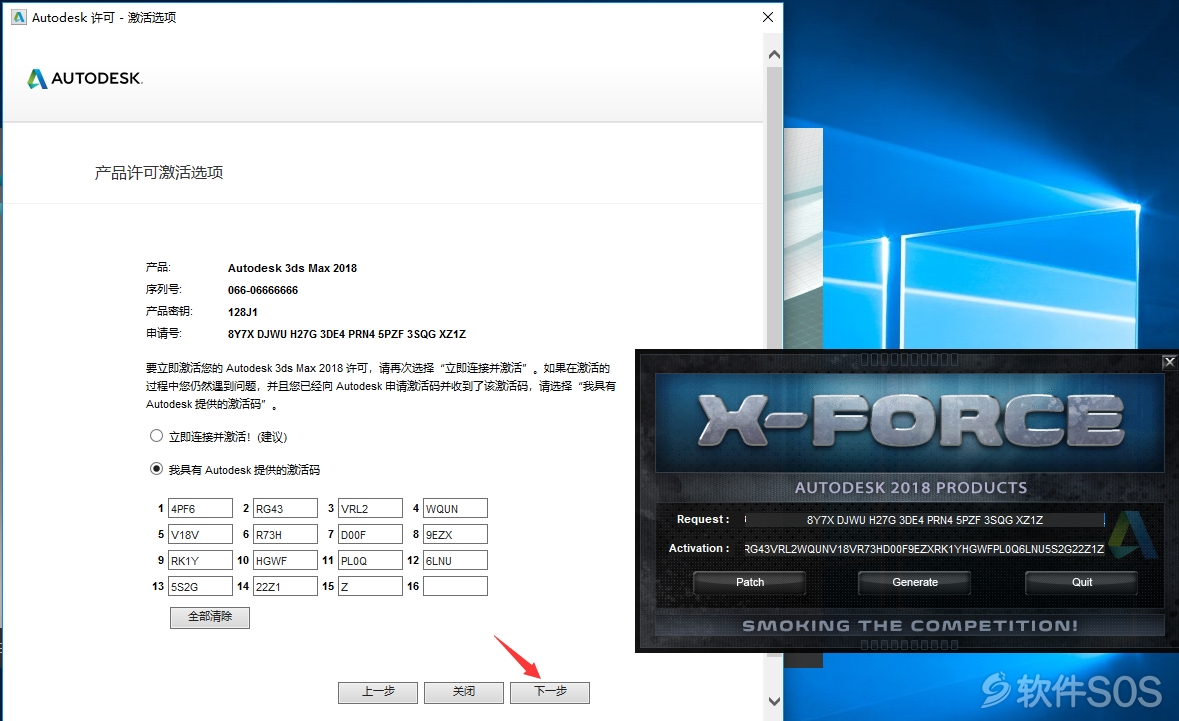Click activation code field 1 containing 4PF6
Viewport: 1179px width, 721px height.
200,508
